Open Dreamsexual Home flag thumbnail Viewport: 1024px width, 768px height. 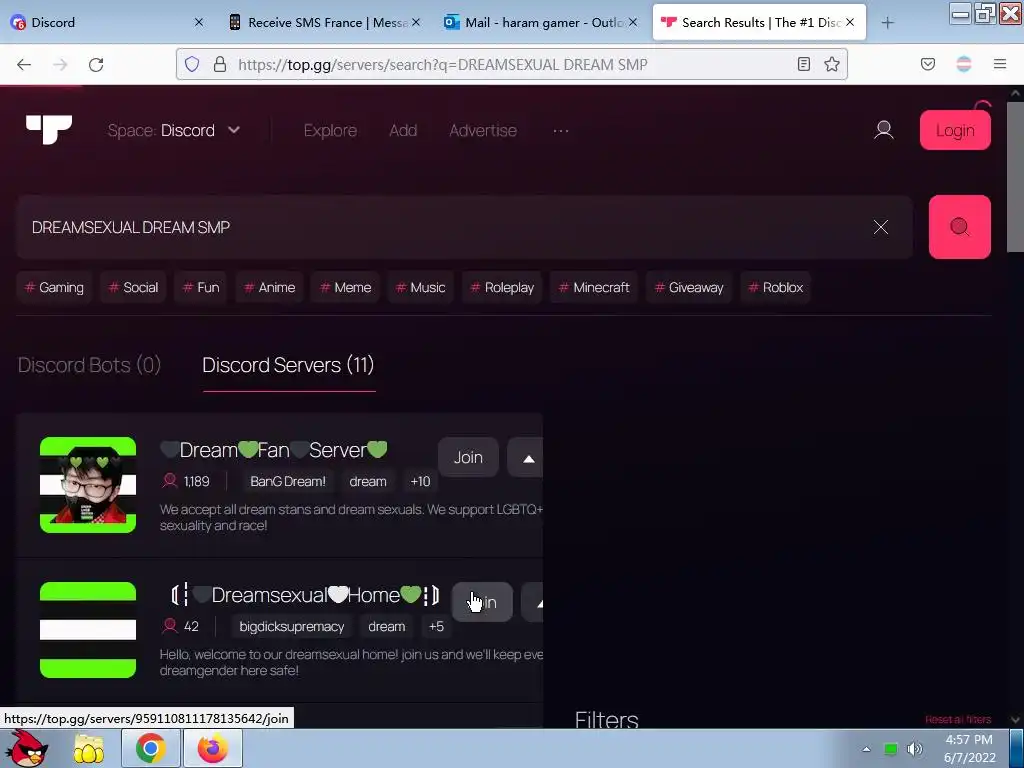(x=88, y=630)
